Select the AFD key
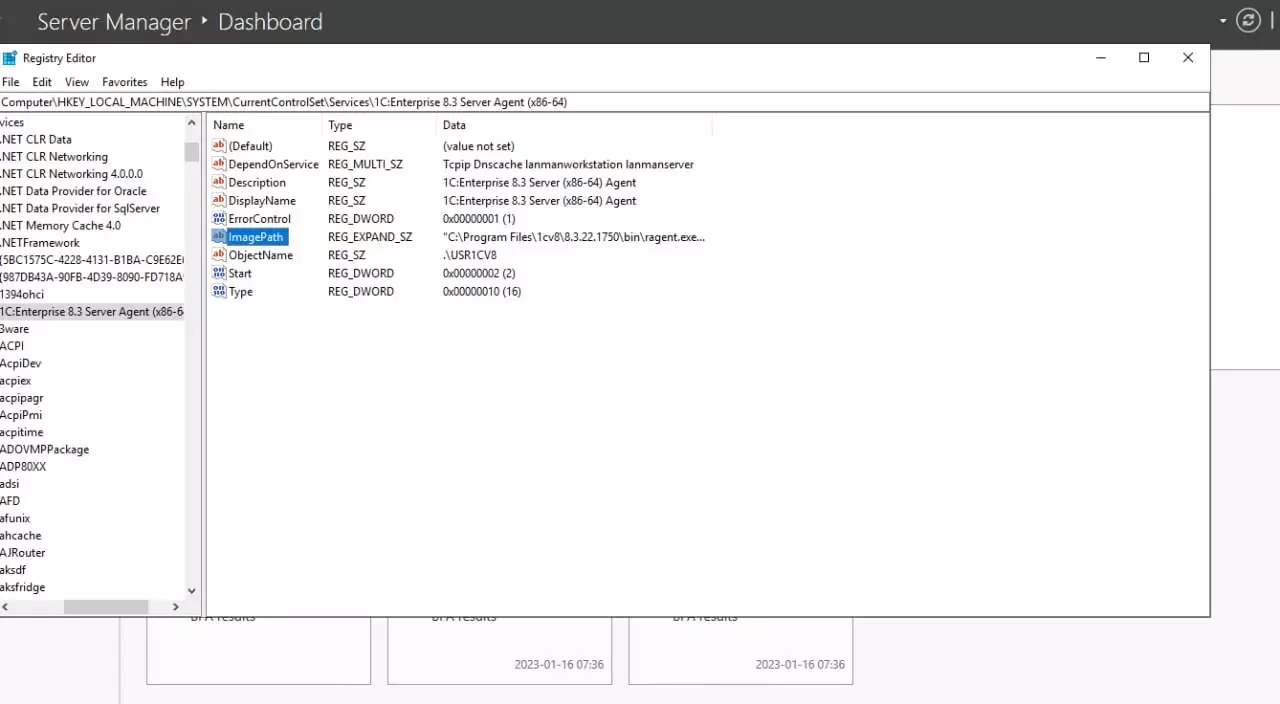Screen dimensions: 1280x704 tap(10, 501)
